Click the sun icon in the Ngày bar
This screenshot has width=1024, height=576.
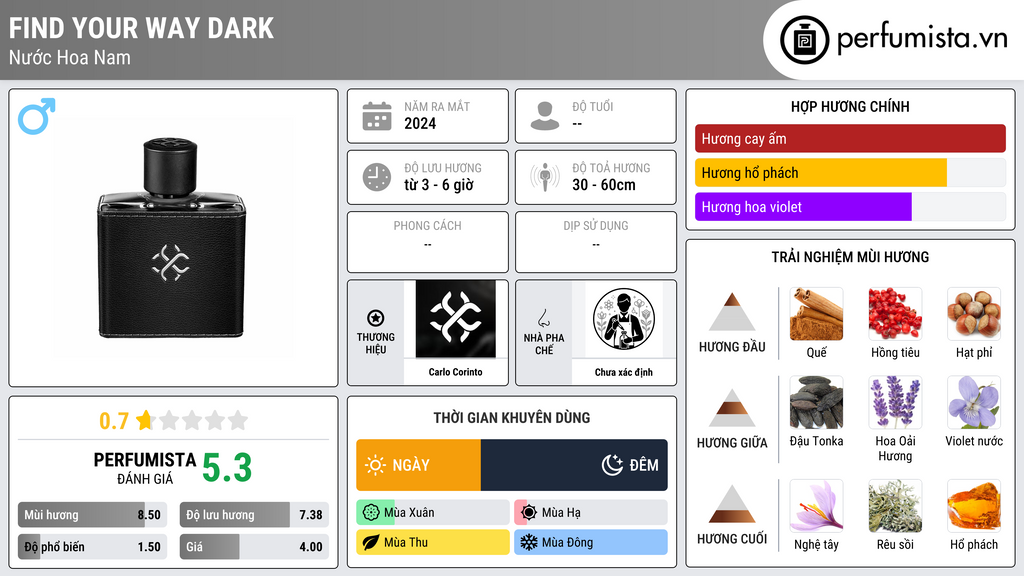[x=376, y=465]
